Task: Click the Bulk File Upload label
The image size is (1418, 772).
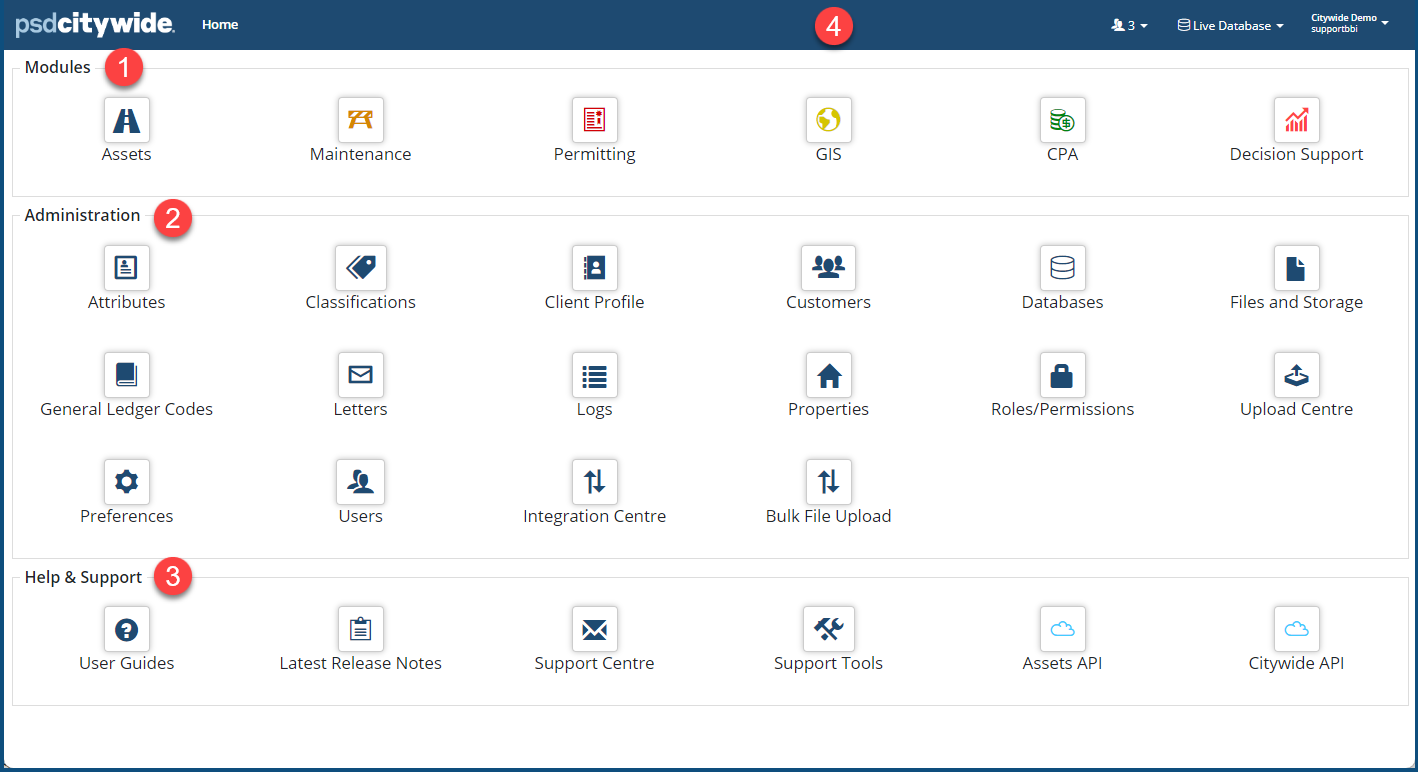Action: [x=829, y=516]
